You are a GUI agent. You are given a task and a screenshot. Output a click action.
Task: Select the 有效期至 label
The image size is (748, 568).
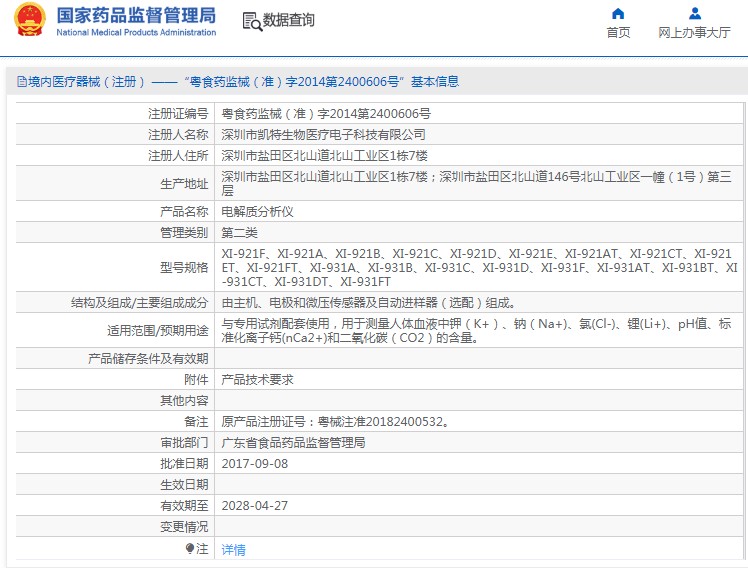coord(184,506)
